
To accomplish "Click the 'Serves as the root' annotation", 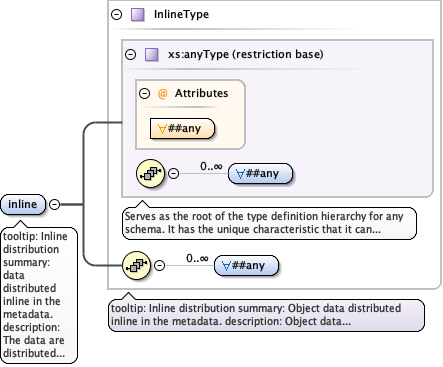I will (269, 223).
